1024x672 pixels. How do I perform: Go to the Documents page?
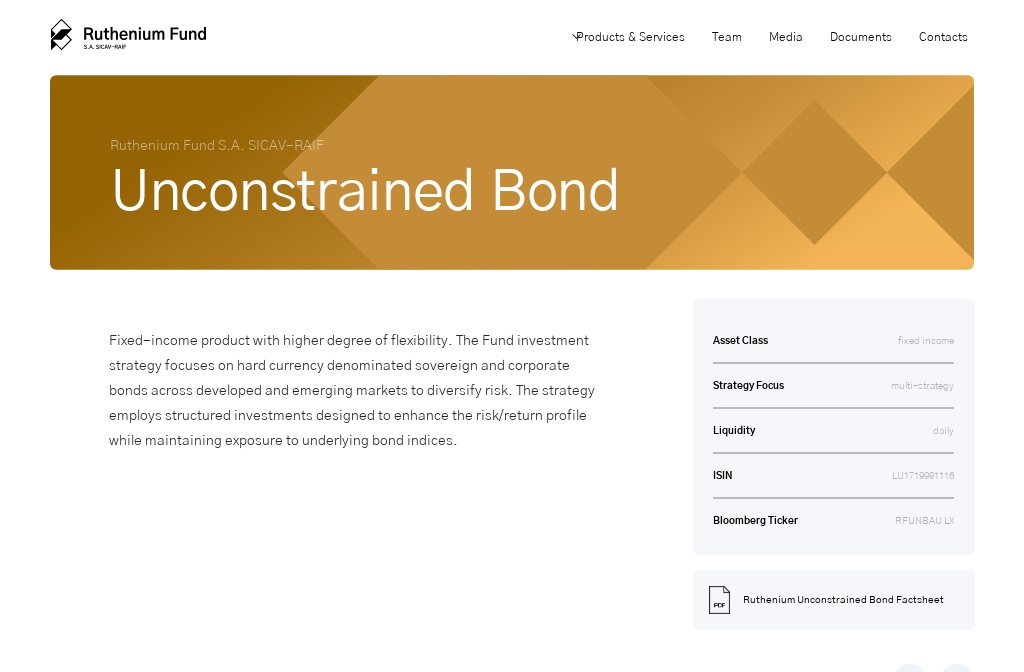[860, 37]
